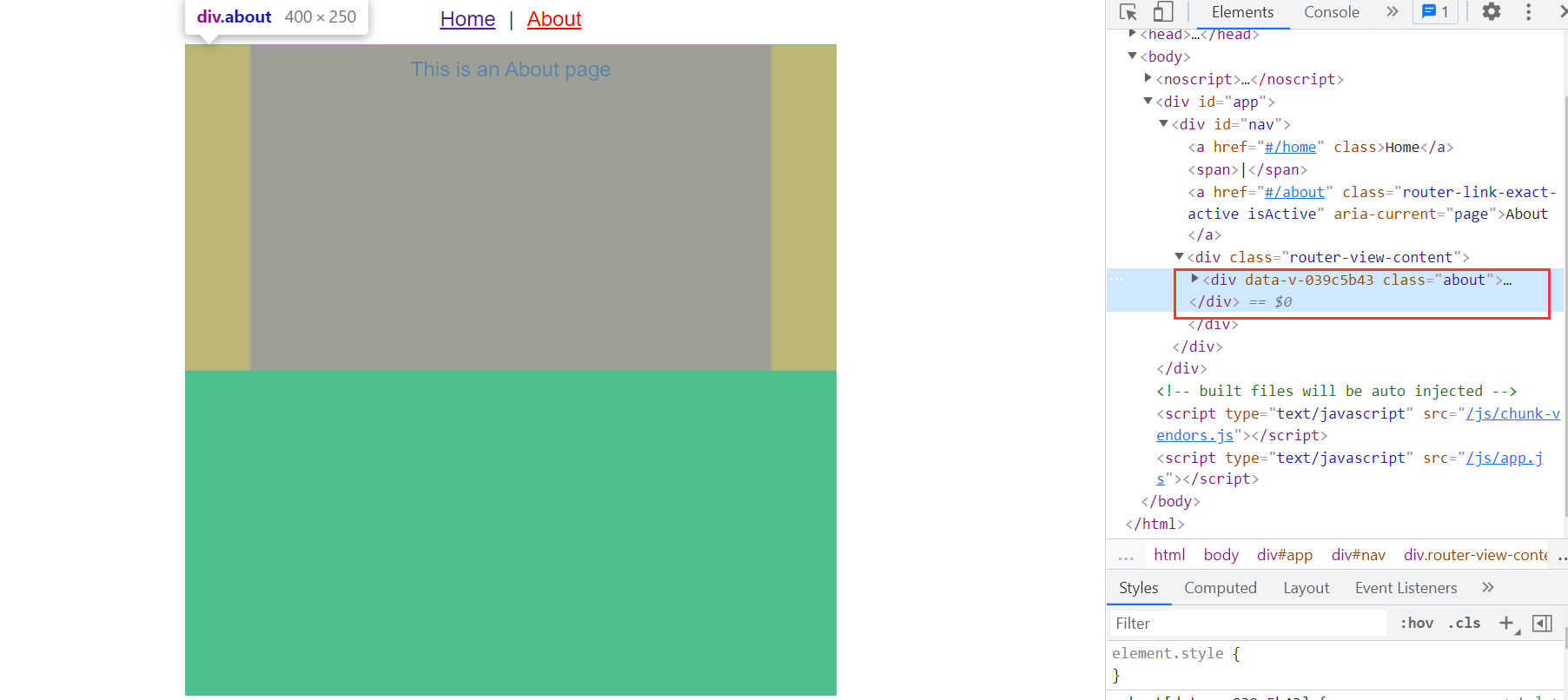The height and width of the screenshot is (700, 1568).
Task: Select html in the breadcrumb bar
Action: [x=1168, y=555]
